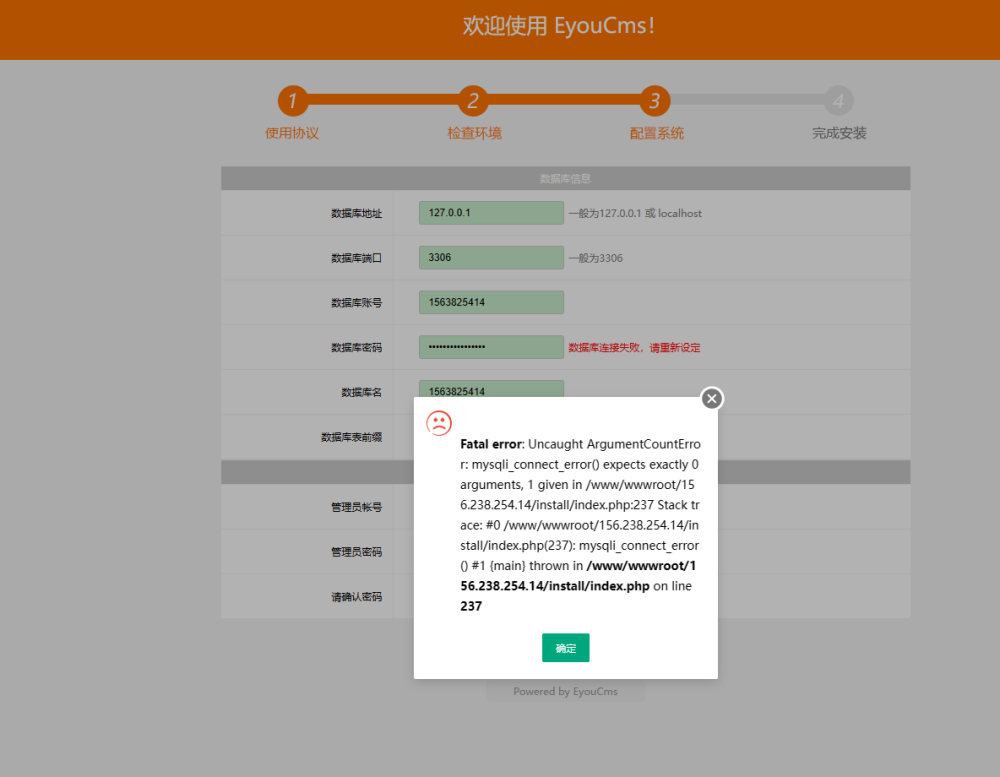The width and height of the screenshot is (1000, 777).
Task: Click the 检查环境 step label
Action: 474,133
